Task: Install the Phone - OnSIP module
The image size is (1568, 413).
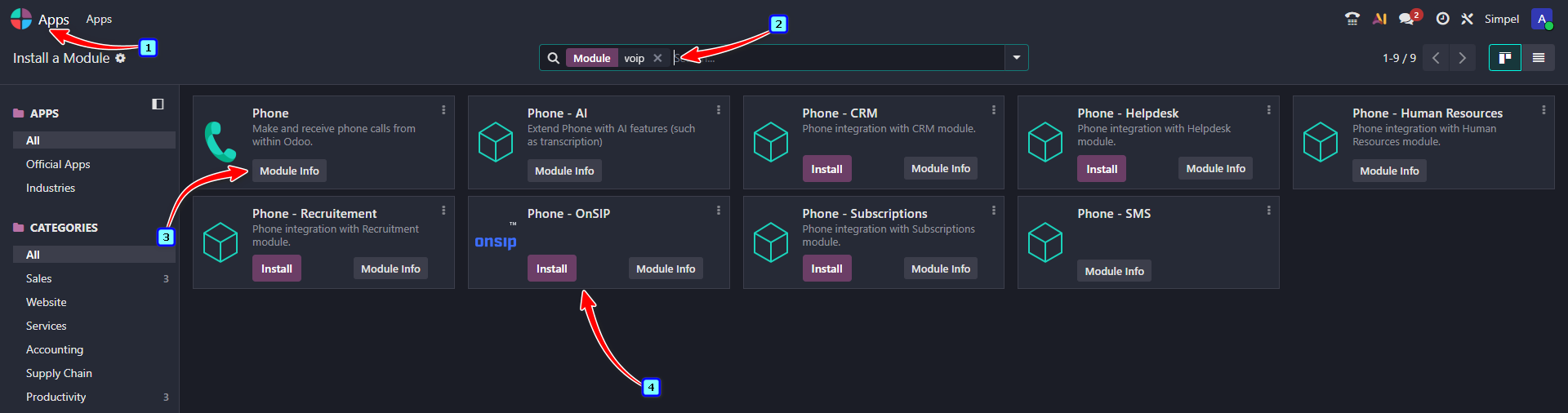Action: [x=552, y=269]
